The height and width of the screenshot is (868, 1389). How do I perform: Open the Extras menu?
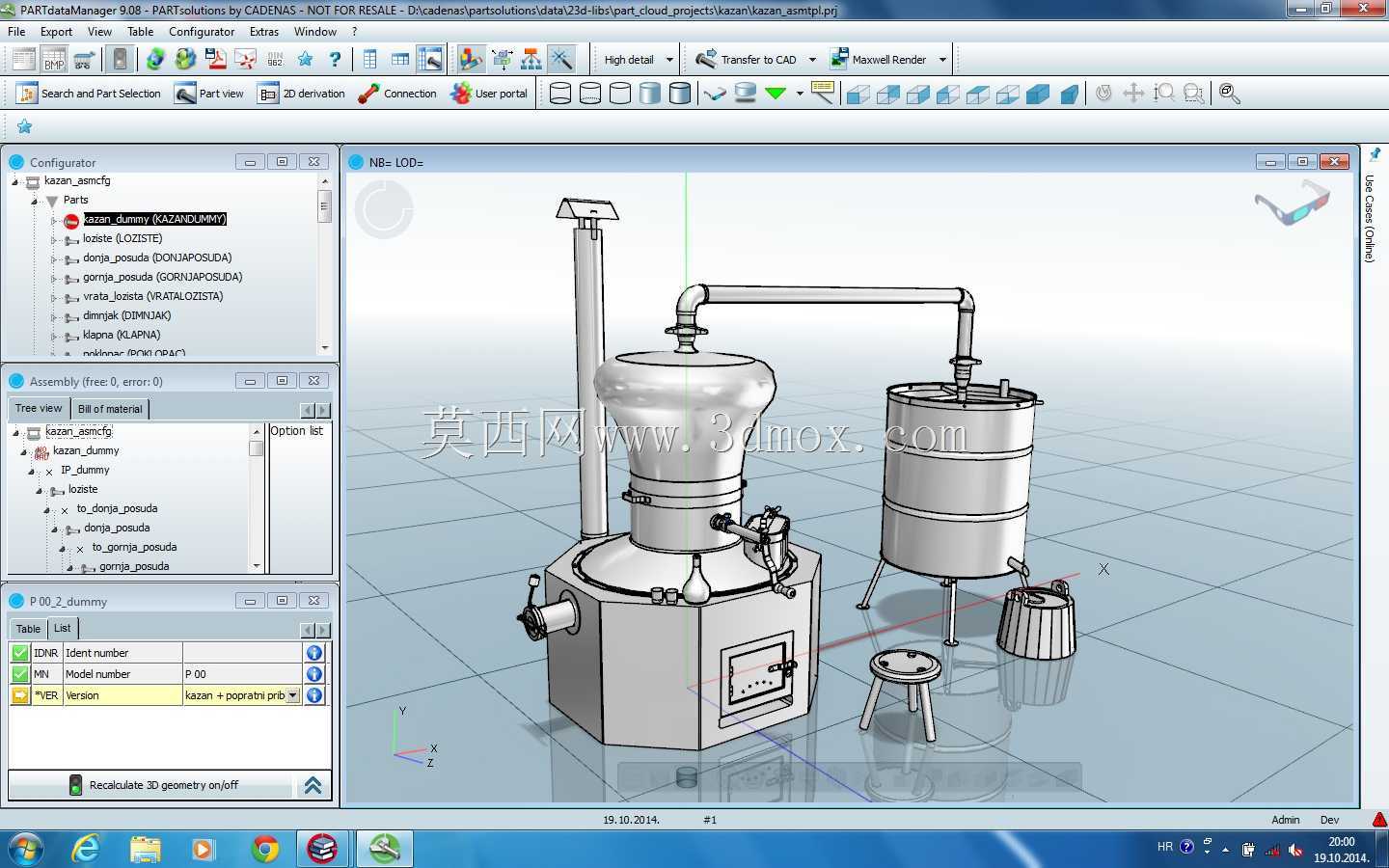[x=263, y=32]
